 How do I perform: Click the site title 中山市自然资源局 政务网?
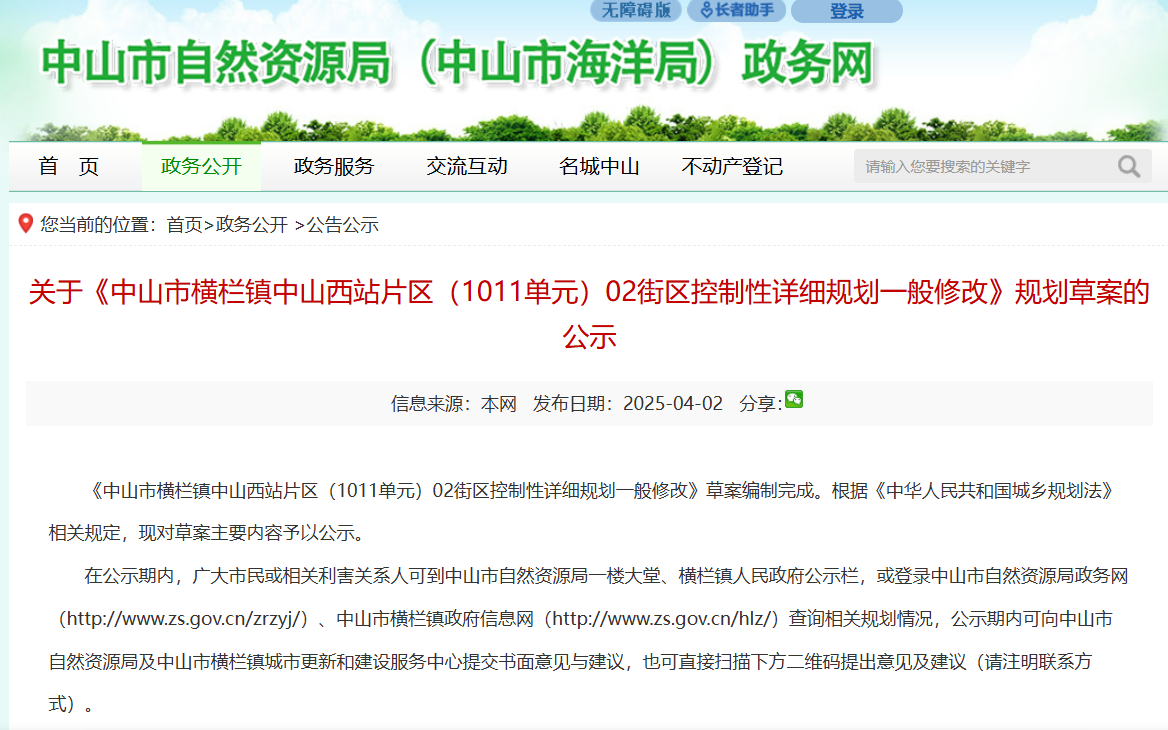coord(457,63)
